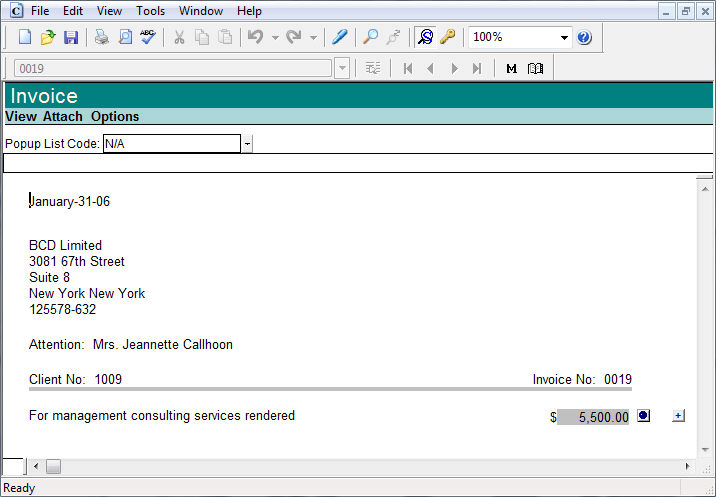Click the horizontal scrollbar left arrow
The height and width of the screenshot is (497, 716).
point(36,466)
